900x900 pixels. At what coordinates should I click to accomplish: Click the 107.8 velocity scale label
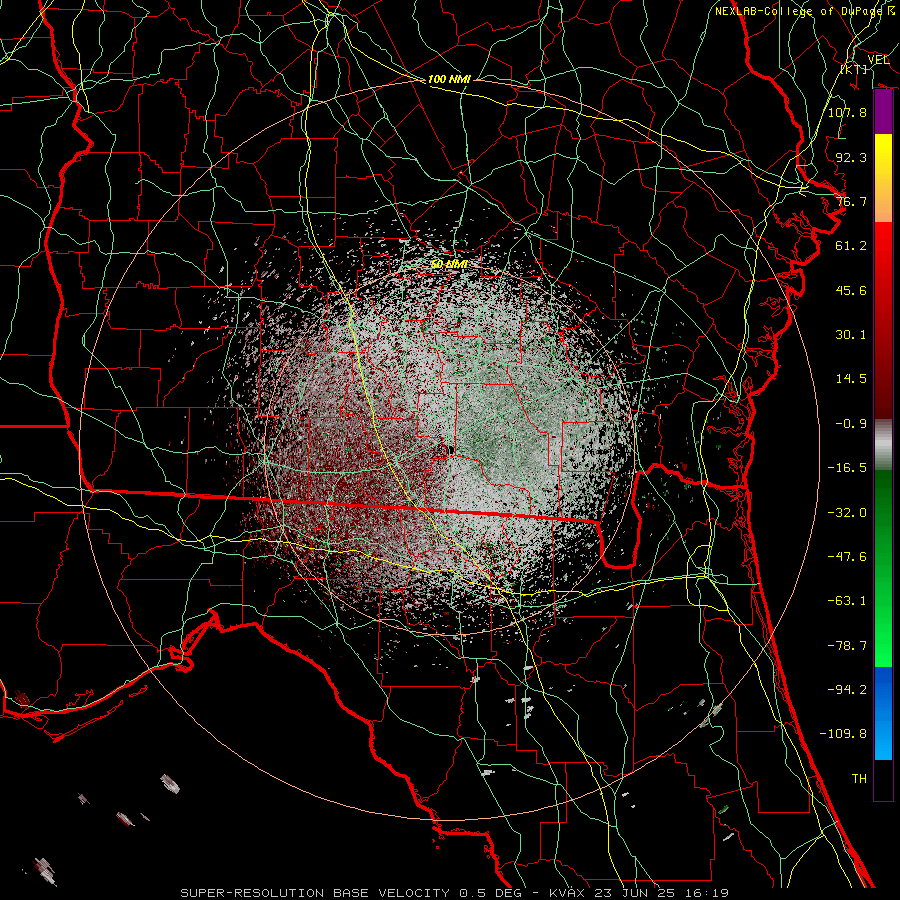point(847,112)
